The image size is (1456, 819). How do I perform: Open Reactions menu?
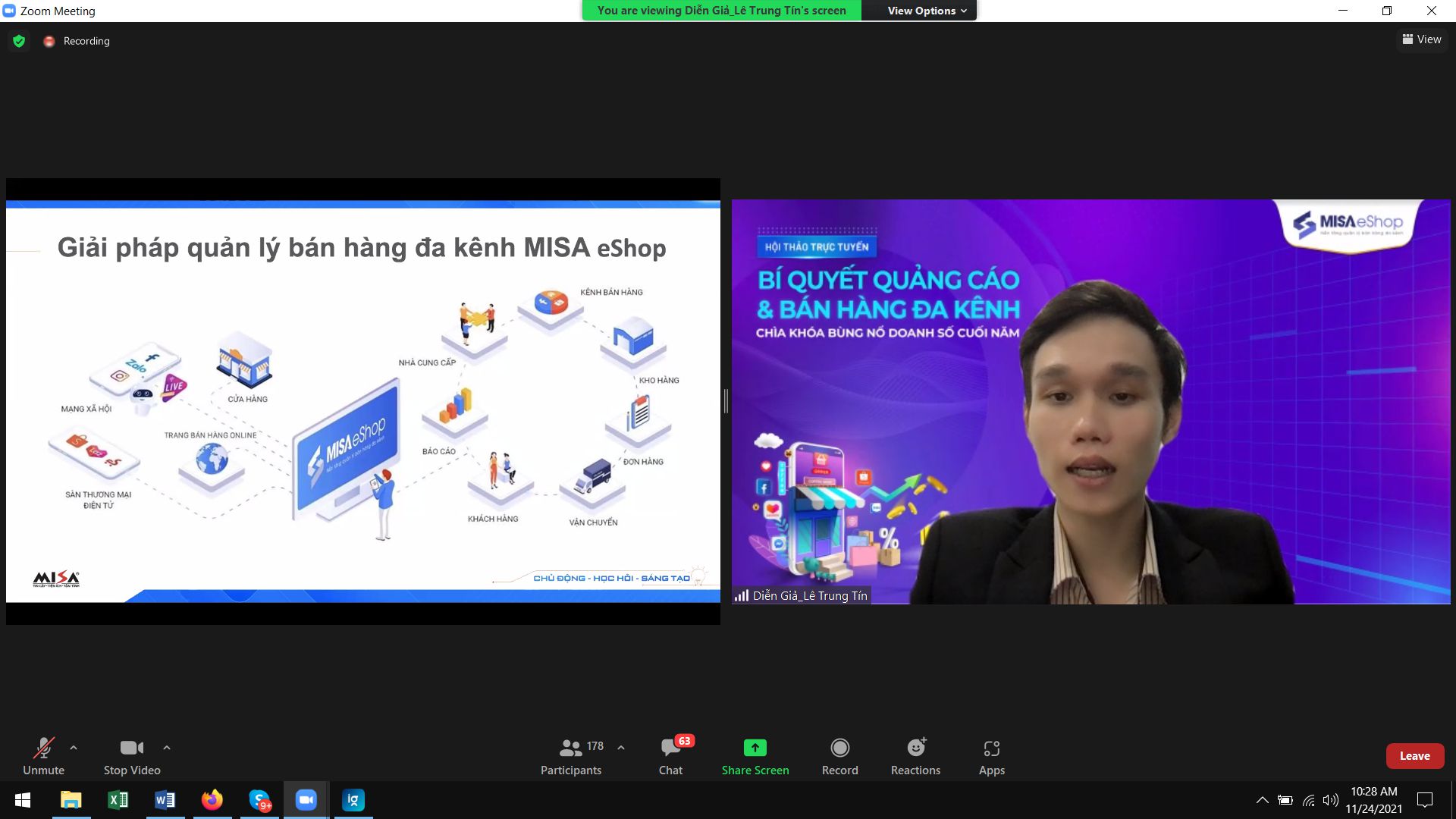(x=915, y=756)
